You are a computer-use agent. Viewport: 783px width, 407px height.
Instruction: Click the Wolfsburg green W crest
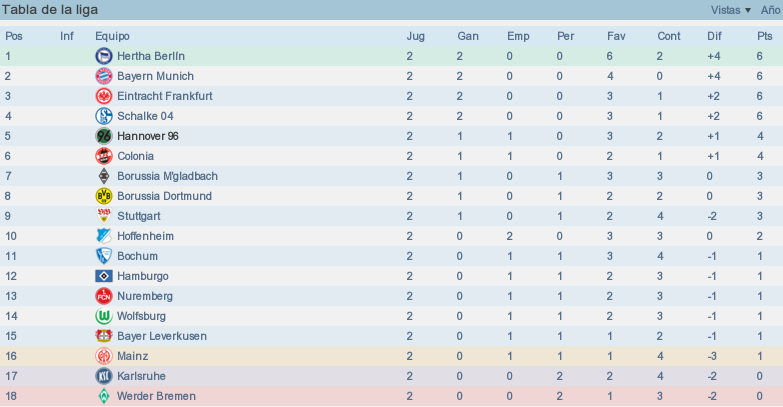coord(104,316)
